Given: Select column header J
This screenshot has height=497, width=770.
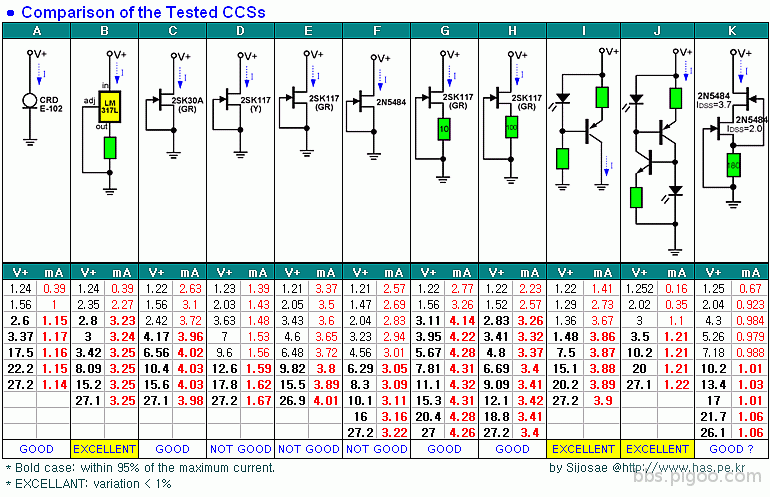Looking at the screenshot, I should pyautogui.click(x=658, y=31).
